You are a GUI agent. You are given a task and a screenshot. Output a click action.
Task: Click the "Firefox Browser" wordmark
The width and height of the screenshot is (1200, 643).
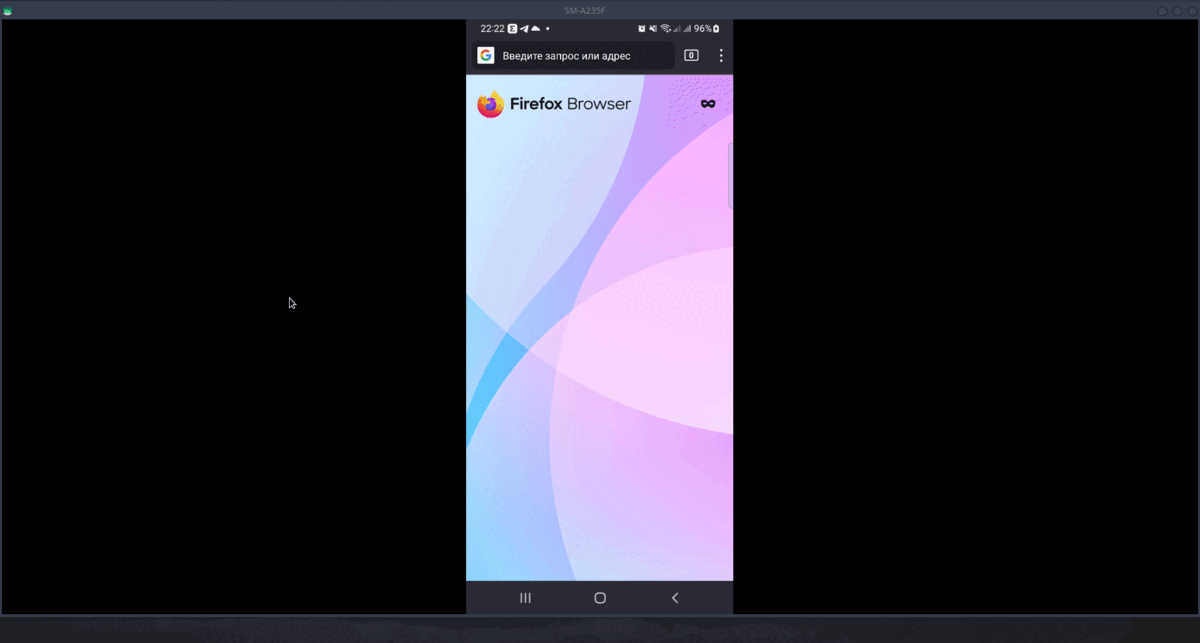570,104
